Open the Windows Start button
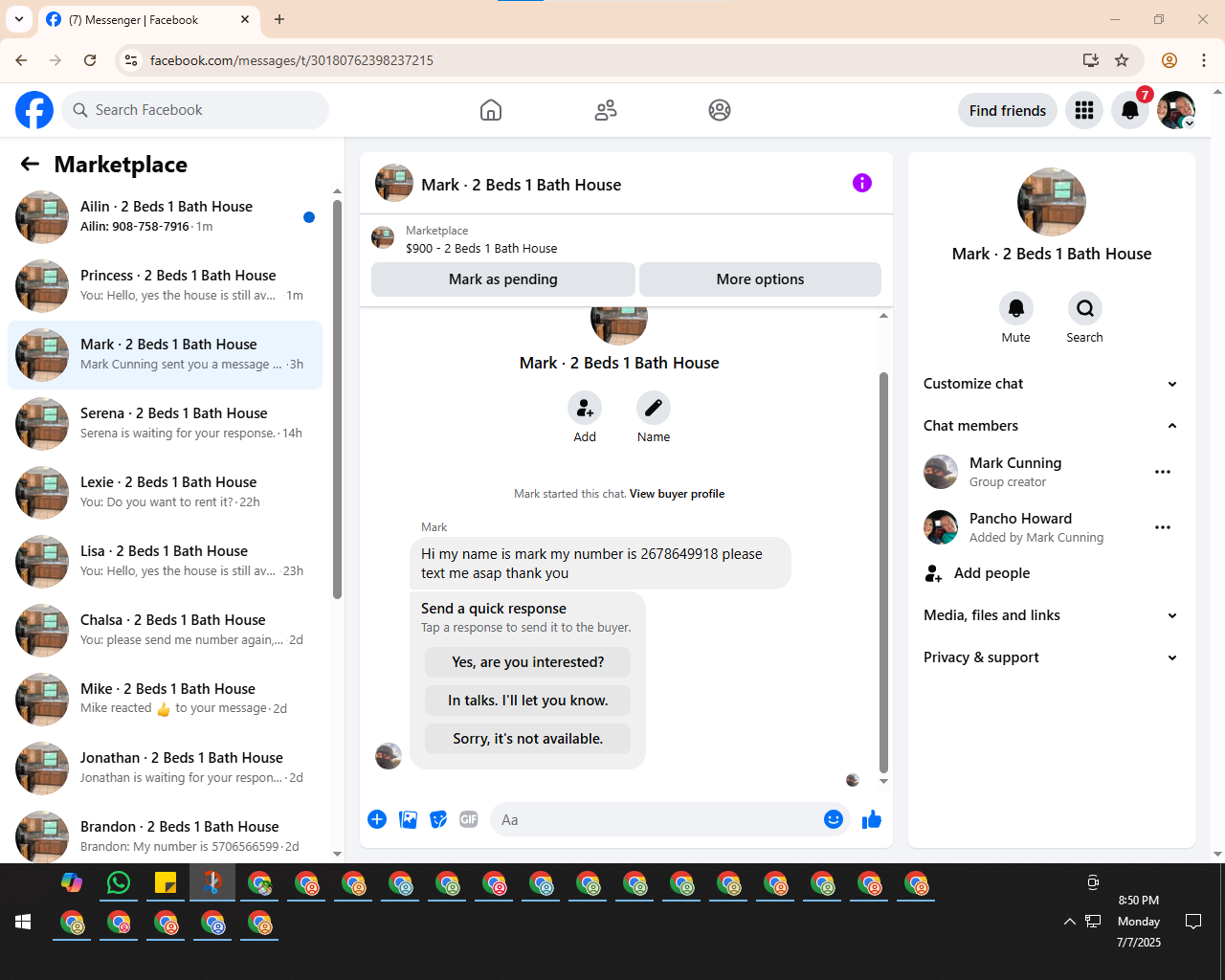1225x980 pixels. click(23, 922)
